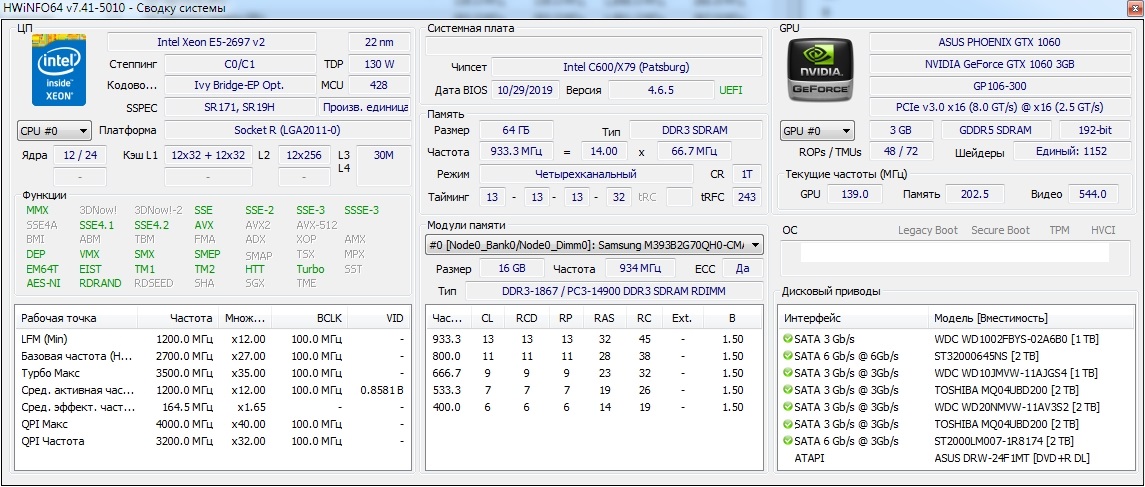The height and width of the screenshot is (487, 1145).
Task: Click the 22 nm process field
Action: point(378,42)
